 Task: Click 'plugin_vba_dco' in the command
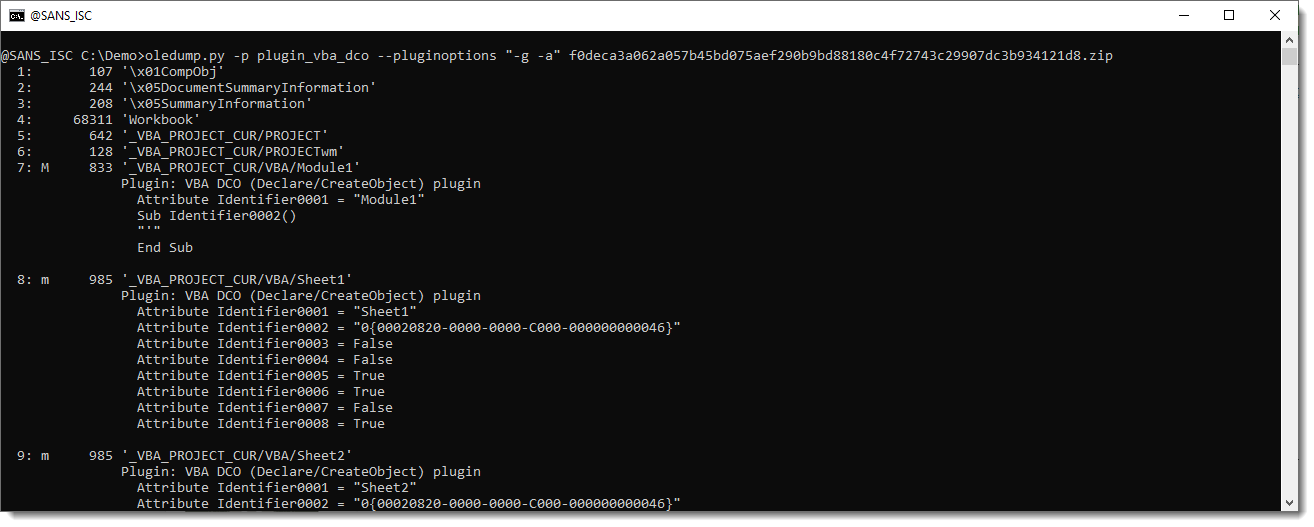pyautogui.click(x=313, y=56)
